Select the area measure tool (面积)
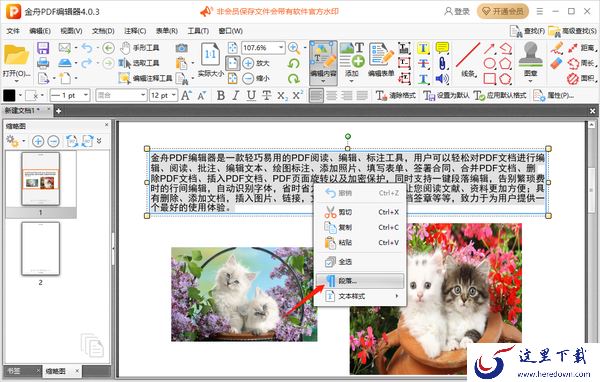 [x=582, y=78]
